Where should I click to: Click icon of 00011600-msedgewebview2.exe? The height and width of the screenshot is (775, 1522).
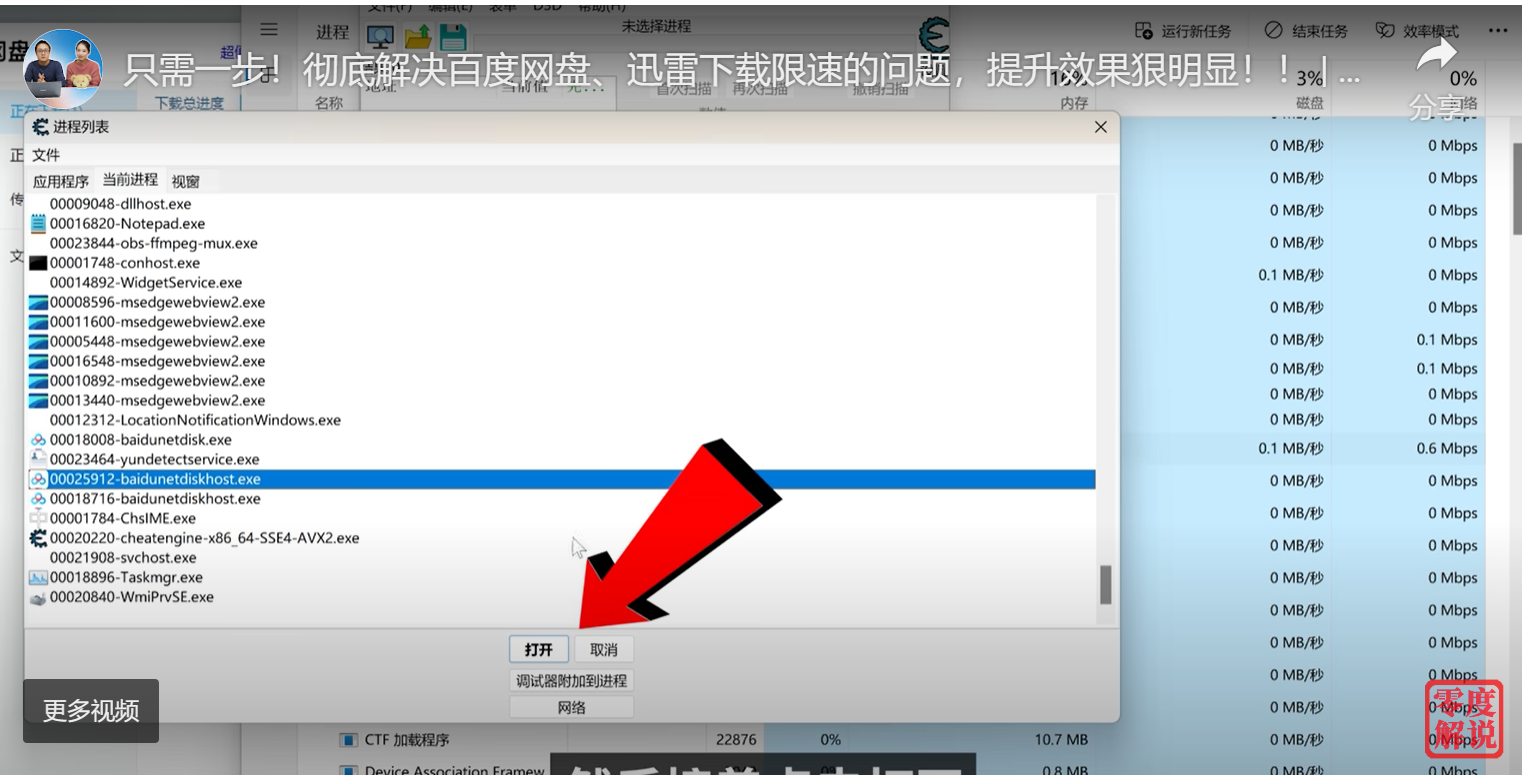[39, 322]
